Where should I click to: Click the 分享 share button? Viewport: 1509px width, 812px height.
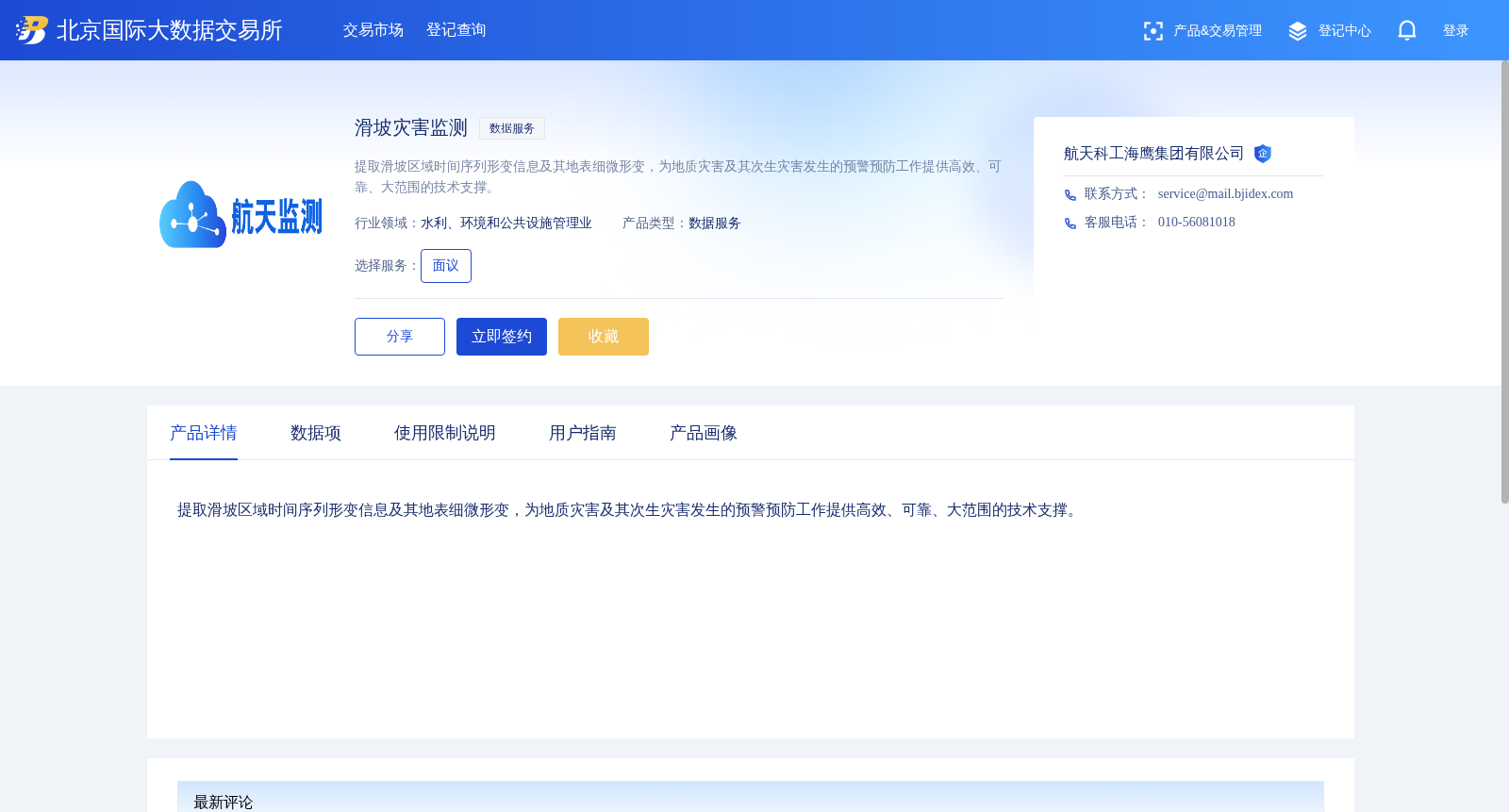tap(400, 337)
